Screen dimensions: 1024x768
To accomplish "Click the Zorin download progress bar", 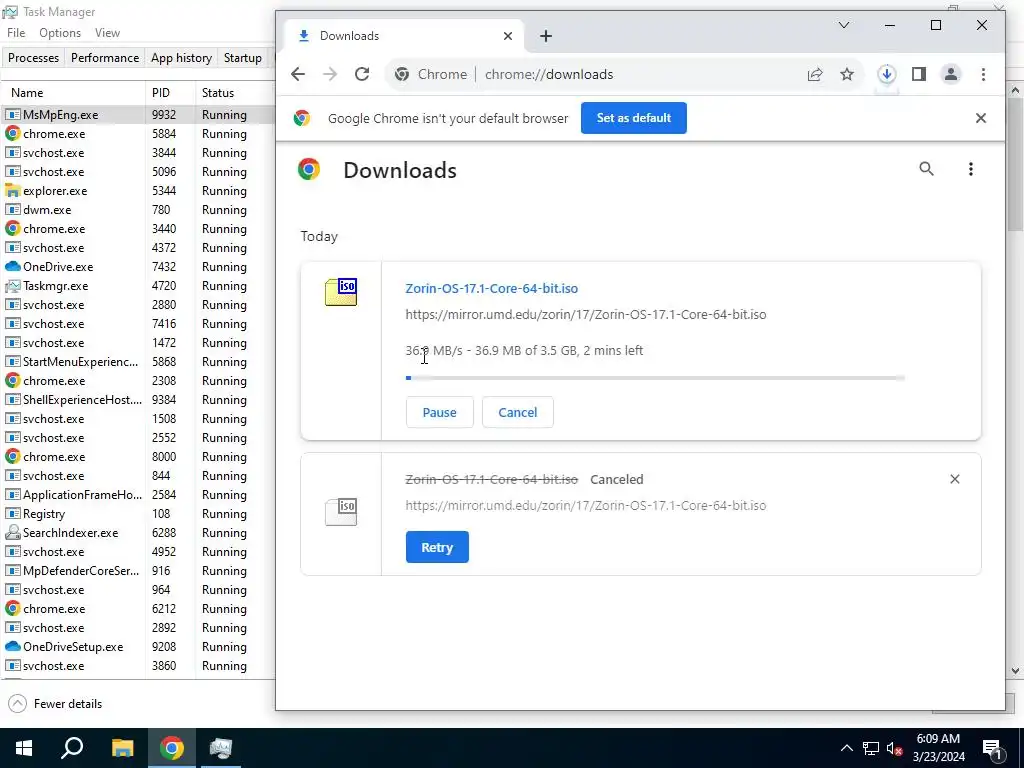I will (x=655, y=378).
